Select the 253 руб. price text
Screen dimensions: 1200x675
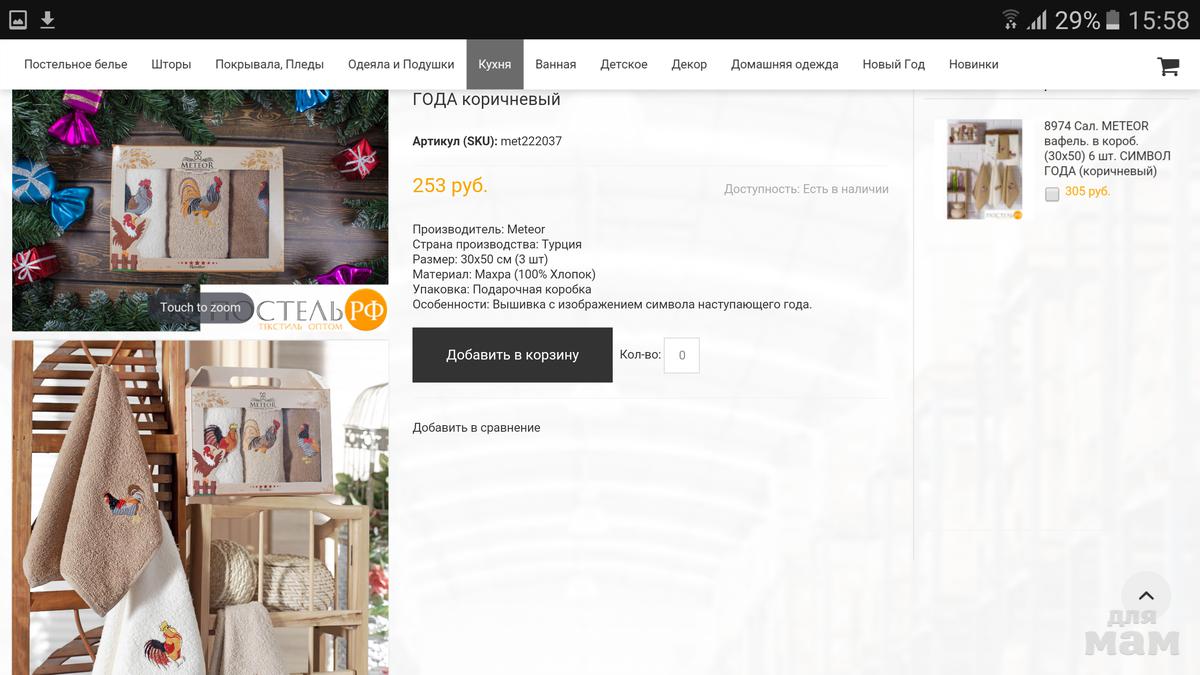click(450, 186)
